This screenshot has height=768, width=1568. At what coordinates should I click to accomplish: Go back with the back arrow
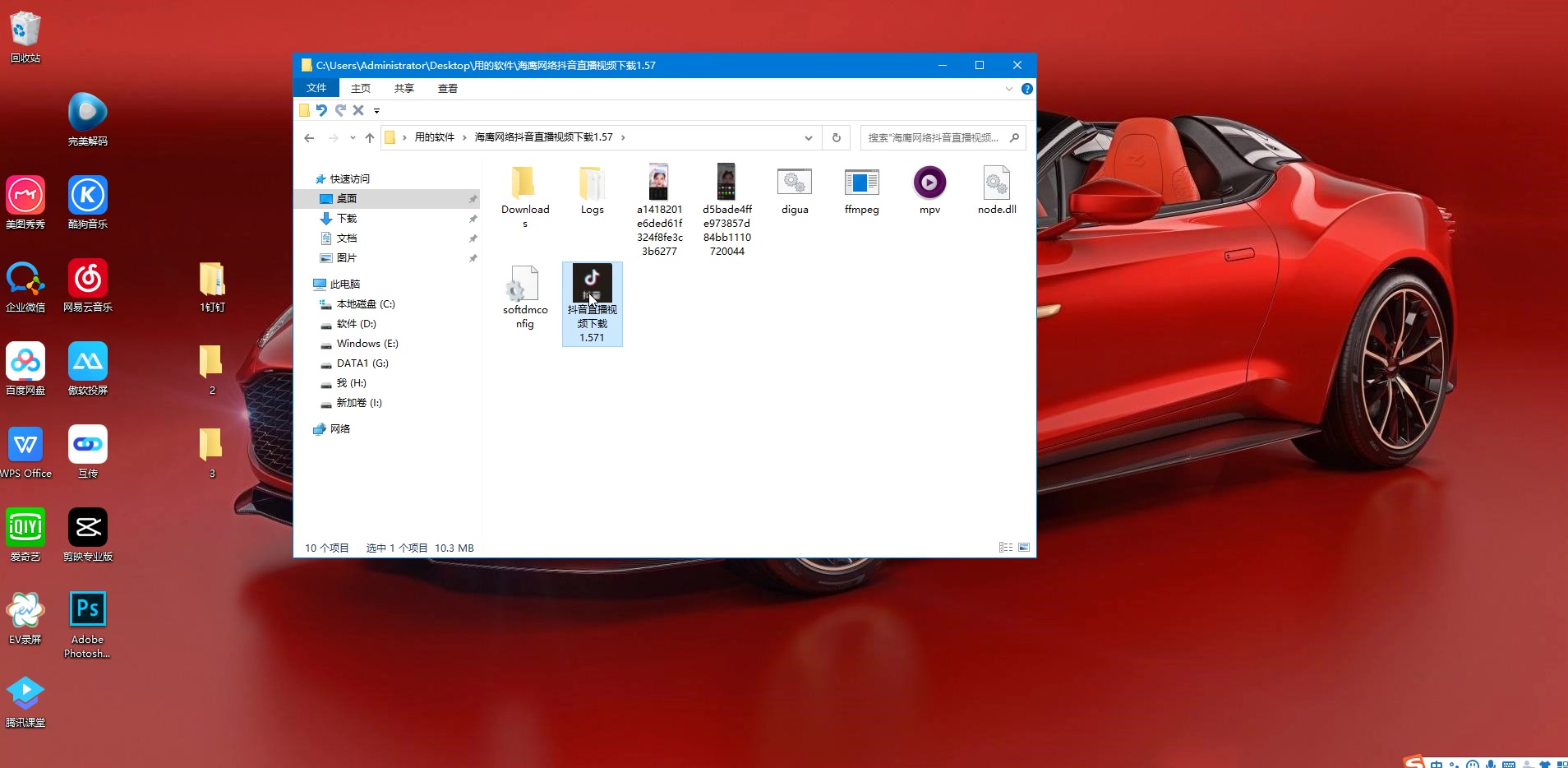point(309,137)
